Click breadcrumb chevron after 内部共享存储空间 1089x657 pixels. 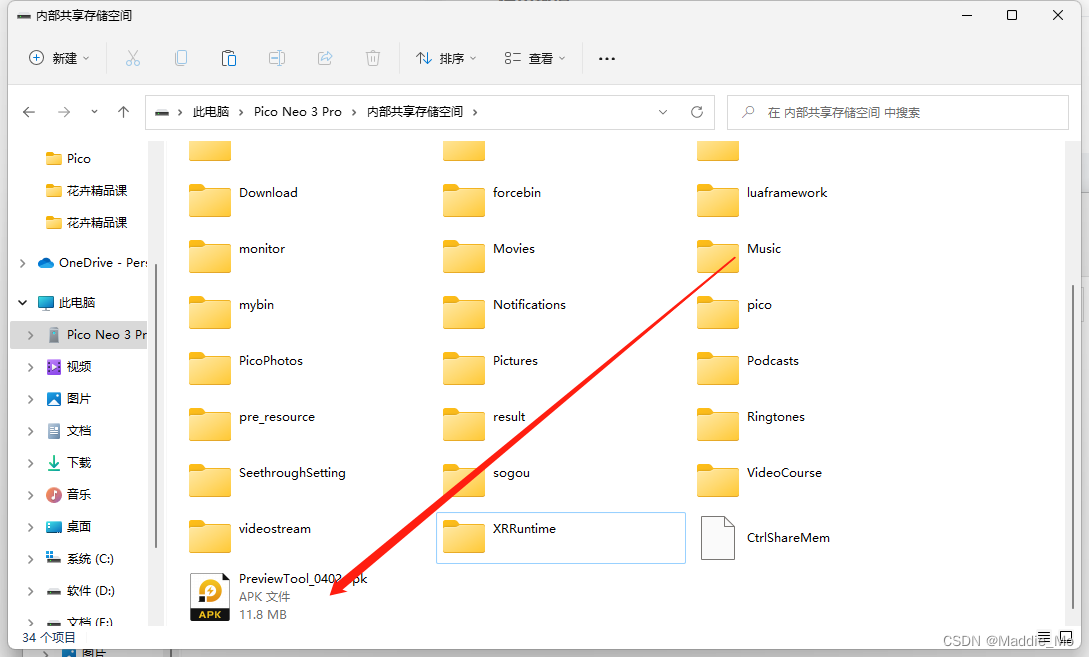475,112
